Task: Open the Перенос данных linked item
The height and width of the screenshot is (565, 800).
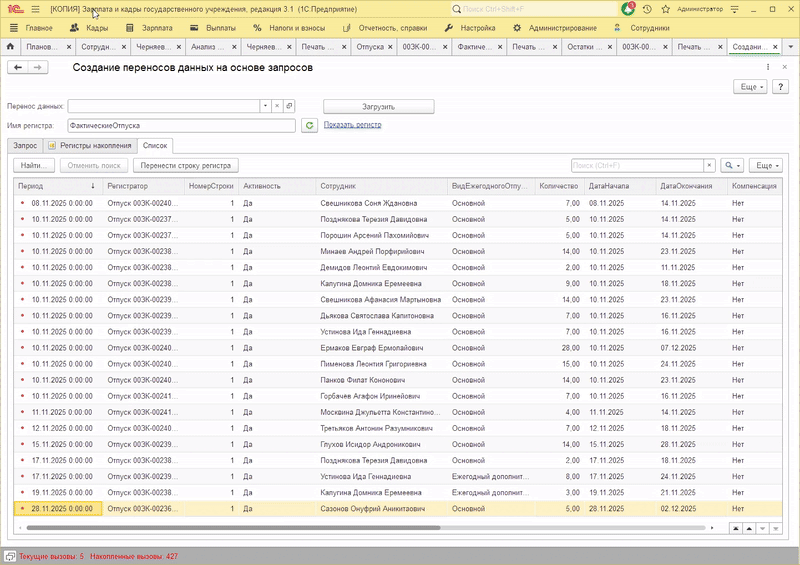Action: [x=289, y=106]
